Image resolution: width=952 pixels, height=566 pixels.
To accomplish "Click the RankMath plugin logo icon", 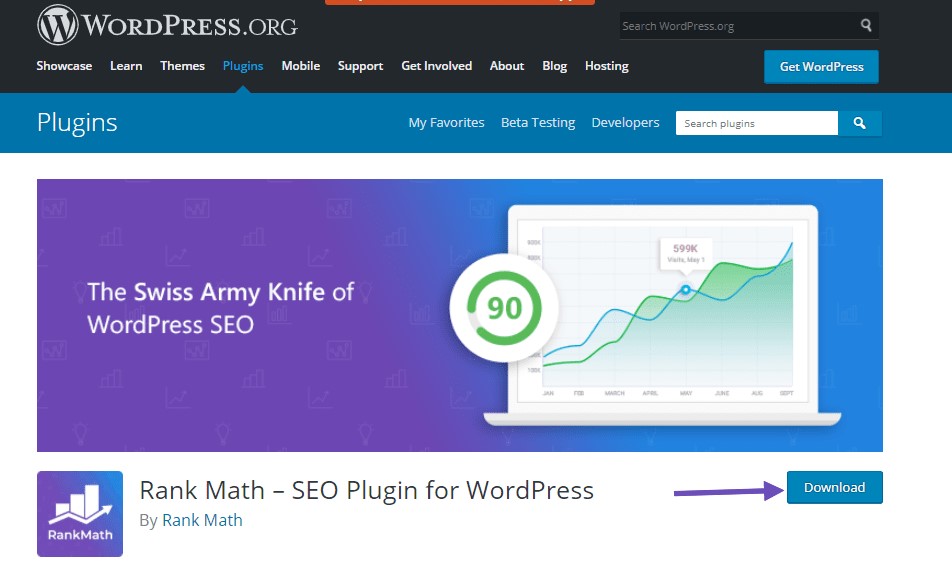I will [x=80, y=513].
